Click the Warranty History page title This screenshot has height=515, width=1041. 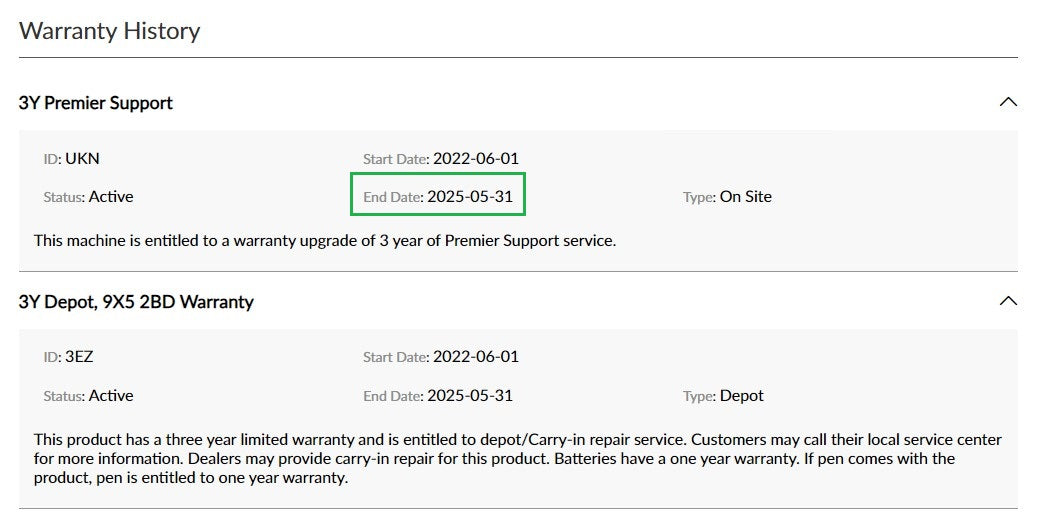click(x=110, y=31)
